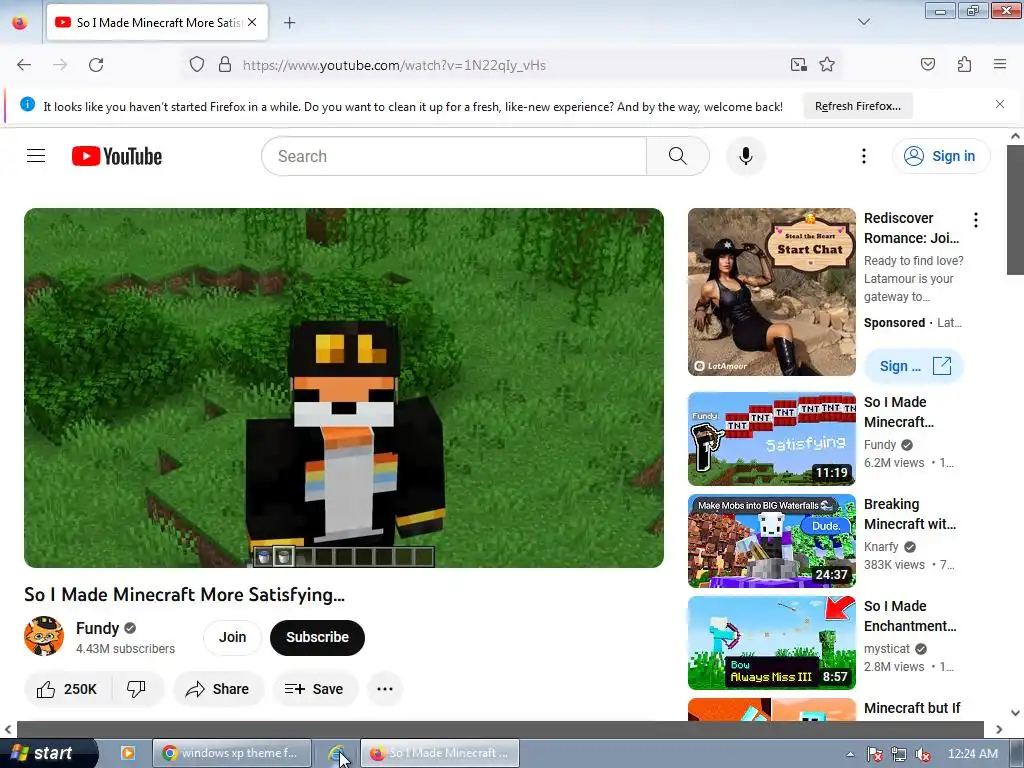1024x768 pixels.
Task: Go back with the browser Back arrow
Action: 24,65
